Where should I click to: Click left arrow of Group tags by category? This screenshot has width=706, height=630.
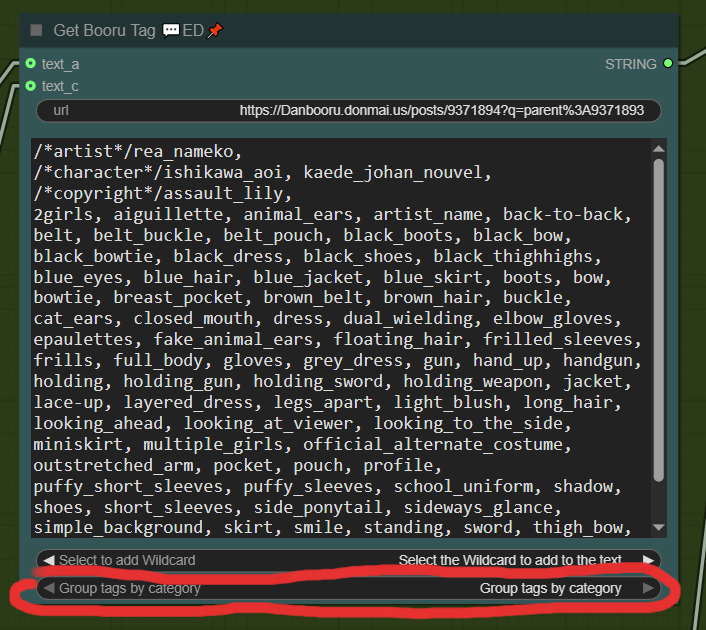(x=49, y=588)
